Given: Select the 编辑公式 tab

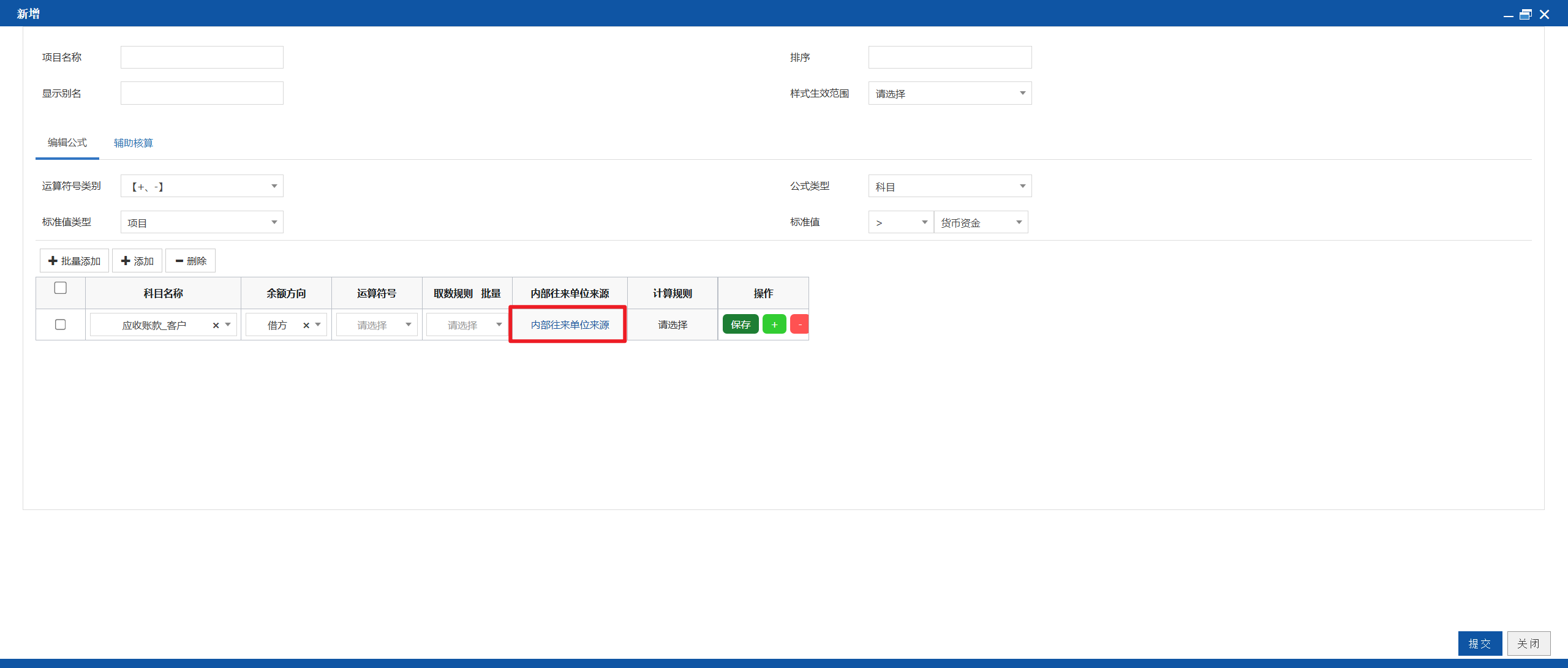Looking at the screenshot, I should (67, 143).
